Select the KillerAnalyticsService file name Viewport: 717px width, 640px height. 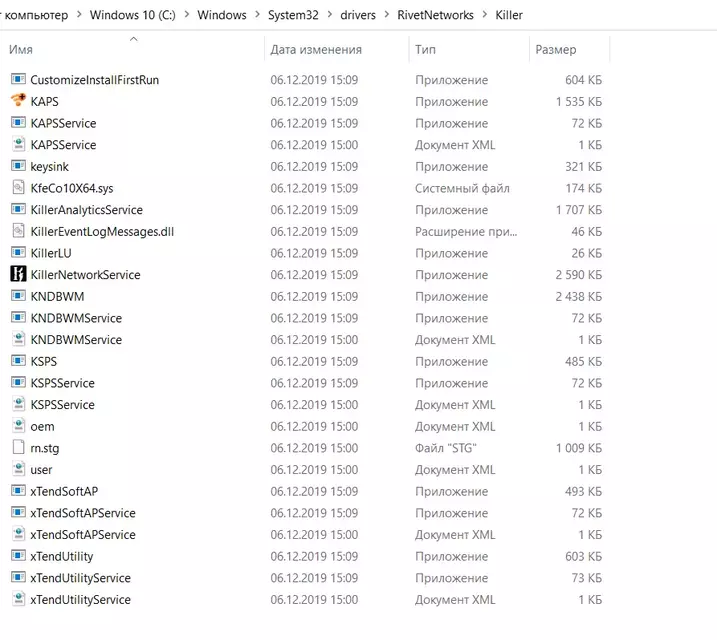point(86,210)
